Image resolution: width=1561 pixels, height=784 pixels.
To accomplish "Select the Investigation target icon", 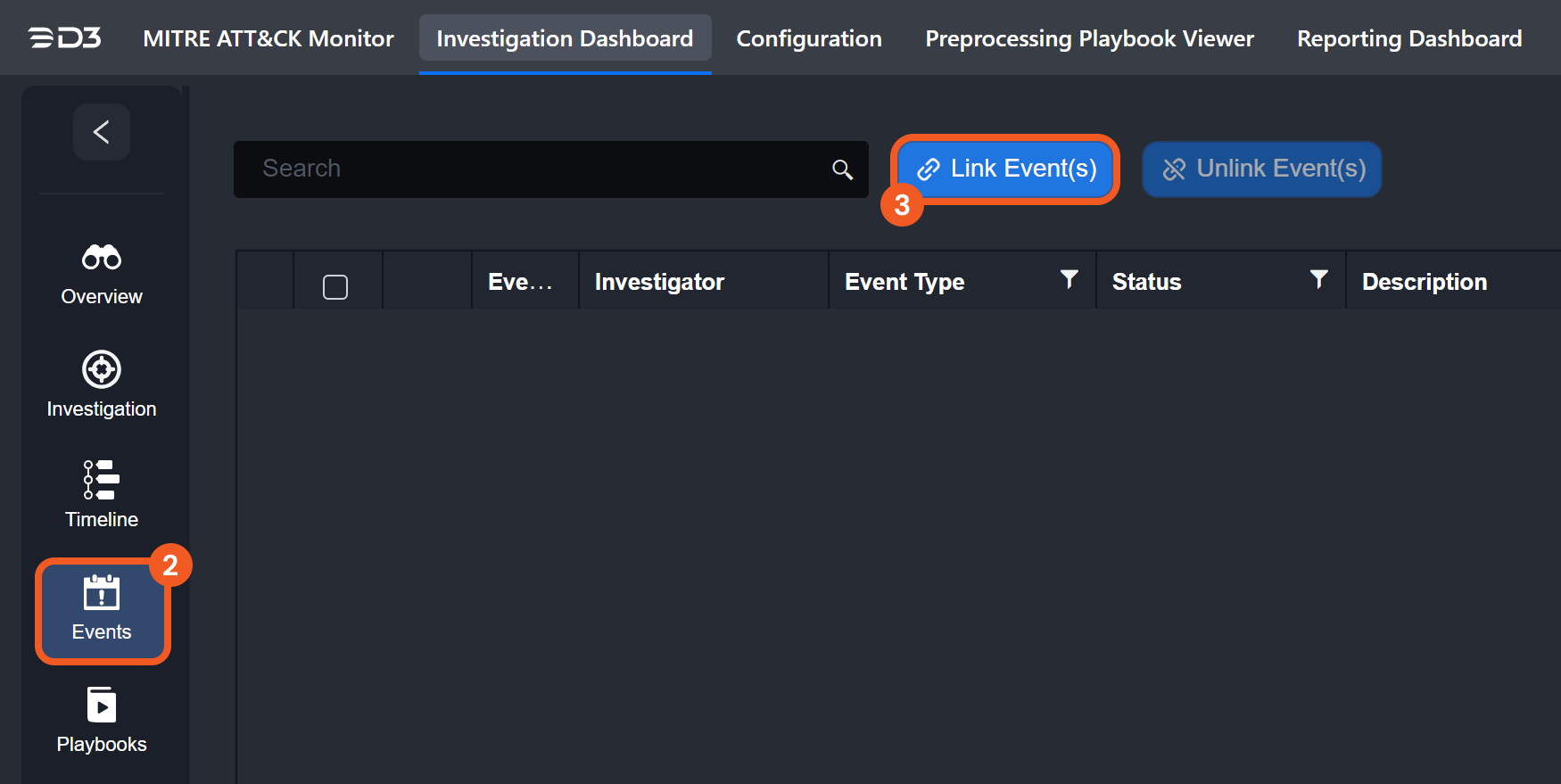I will point(102,369).
